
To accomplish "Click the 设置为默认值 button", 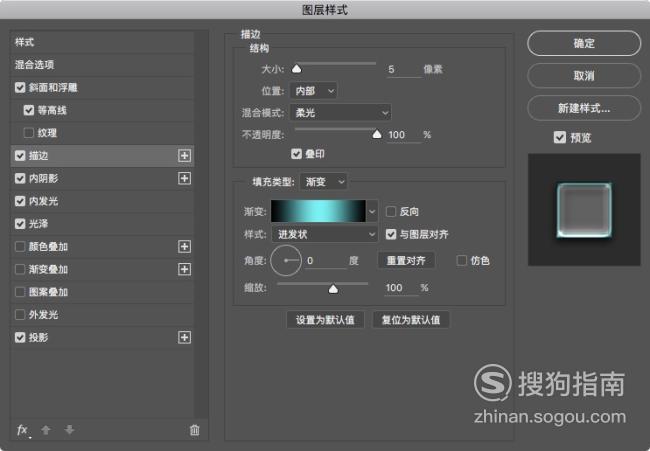I will click(325, 320).
